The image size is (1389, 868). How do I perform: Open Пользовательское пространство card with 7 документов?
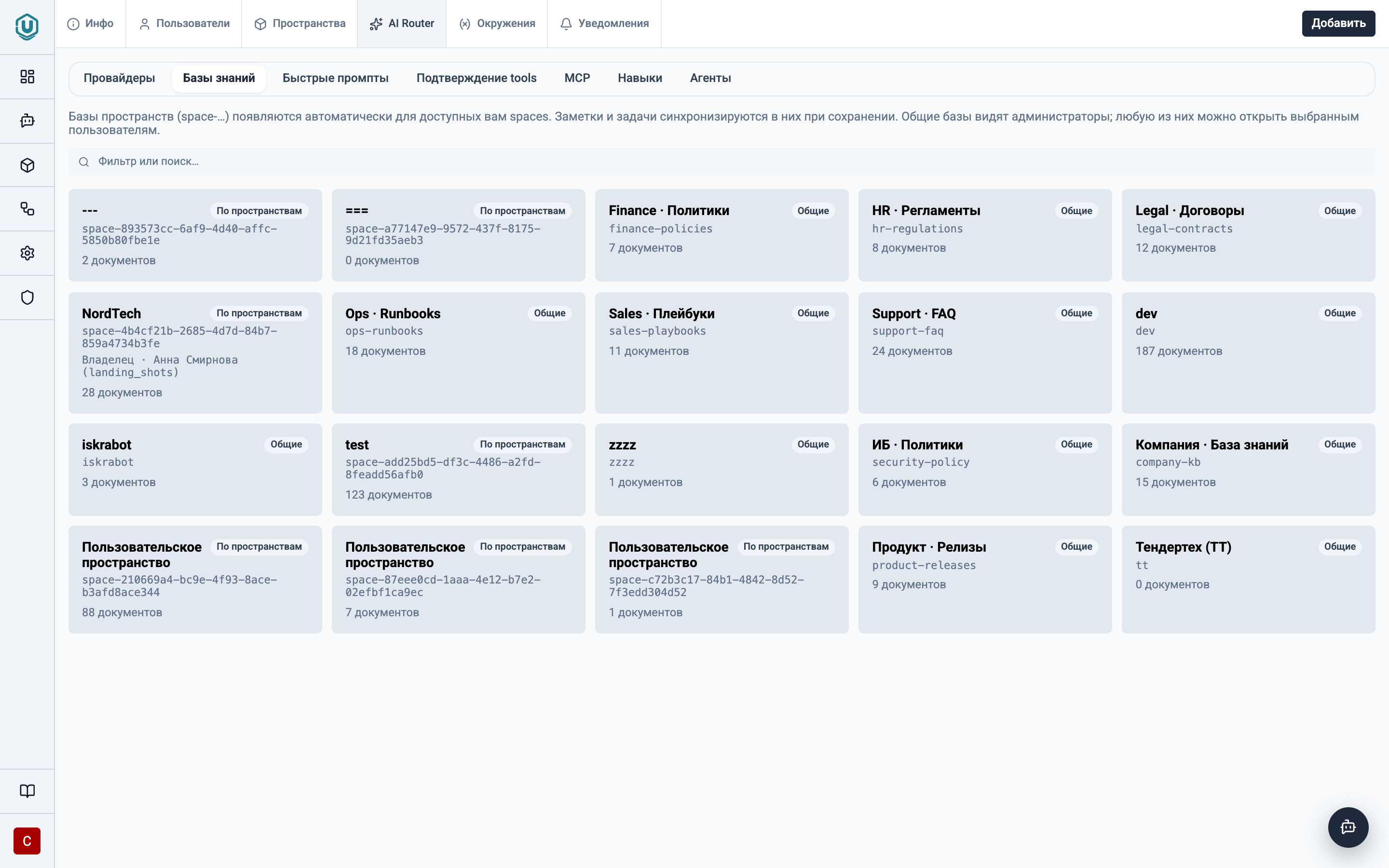pos(458,580)
